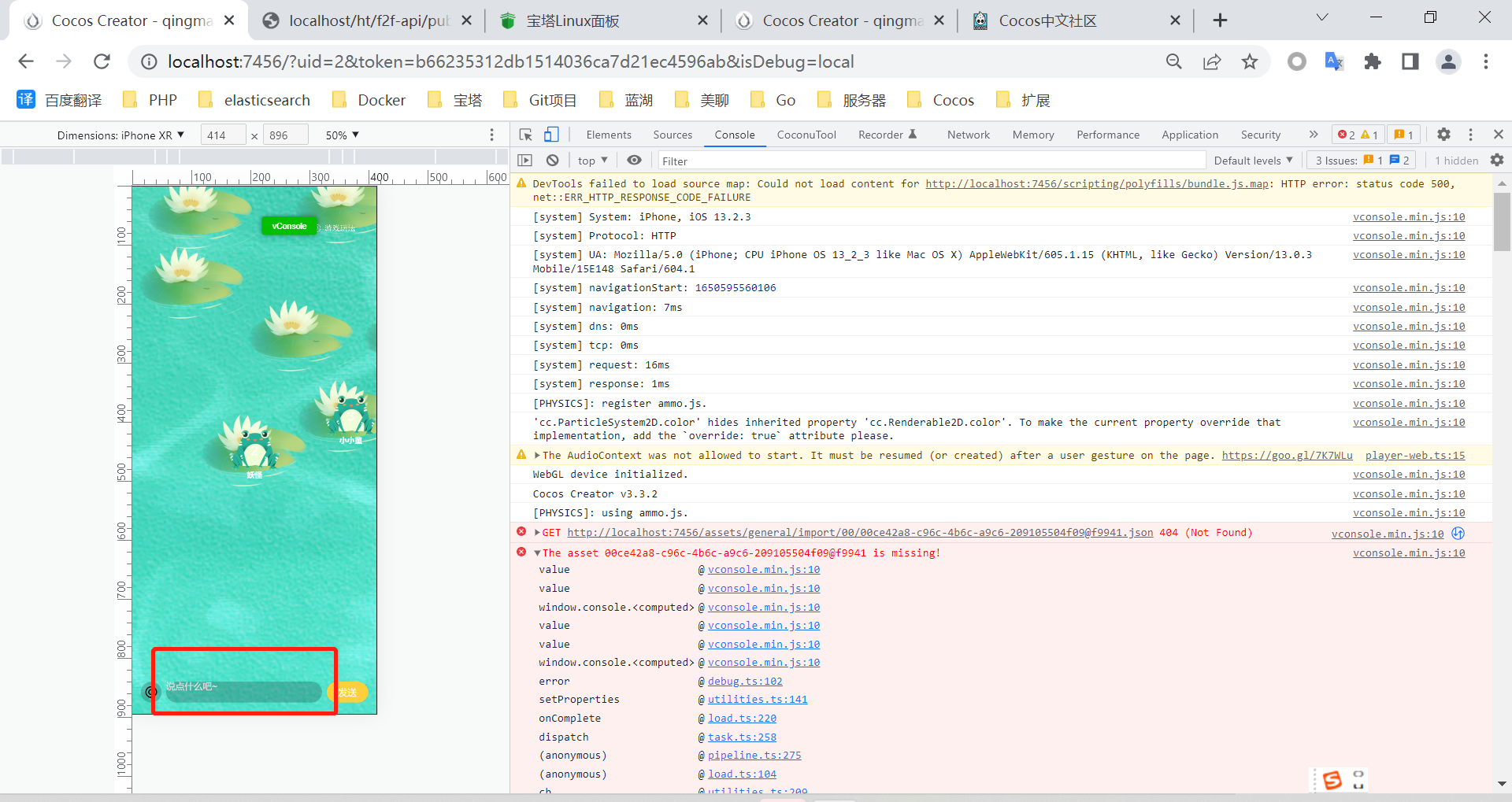This screenshot has width=1512, height=802.
Task: Bookmark this page with star icon
Action: tap(1250, 61)
